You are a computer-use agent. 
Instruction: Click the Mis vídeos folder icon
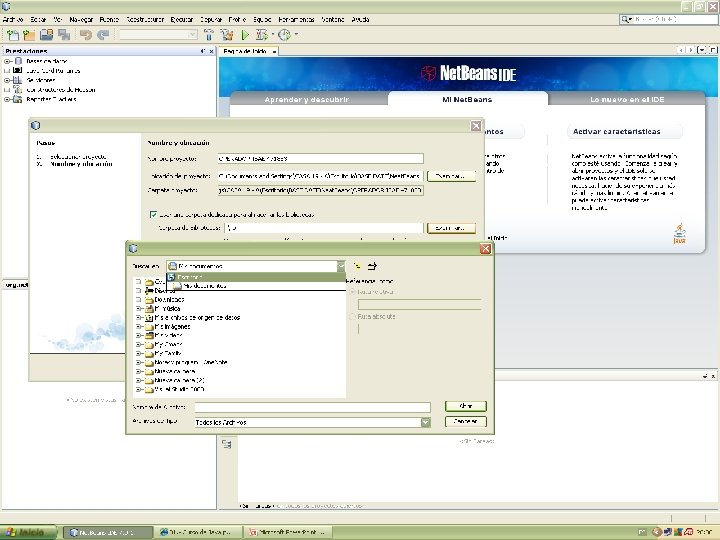(x=149, y=335)
